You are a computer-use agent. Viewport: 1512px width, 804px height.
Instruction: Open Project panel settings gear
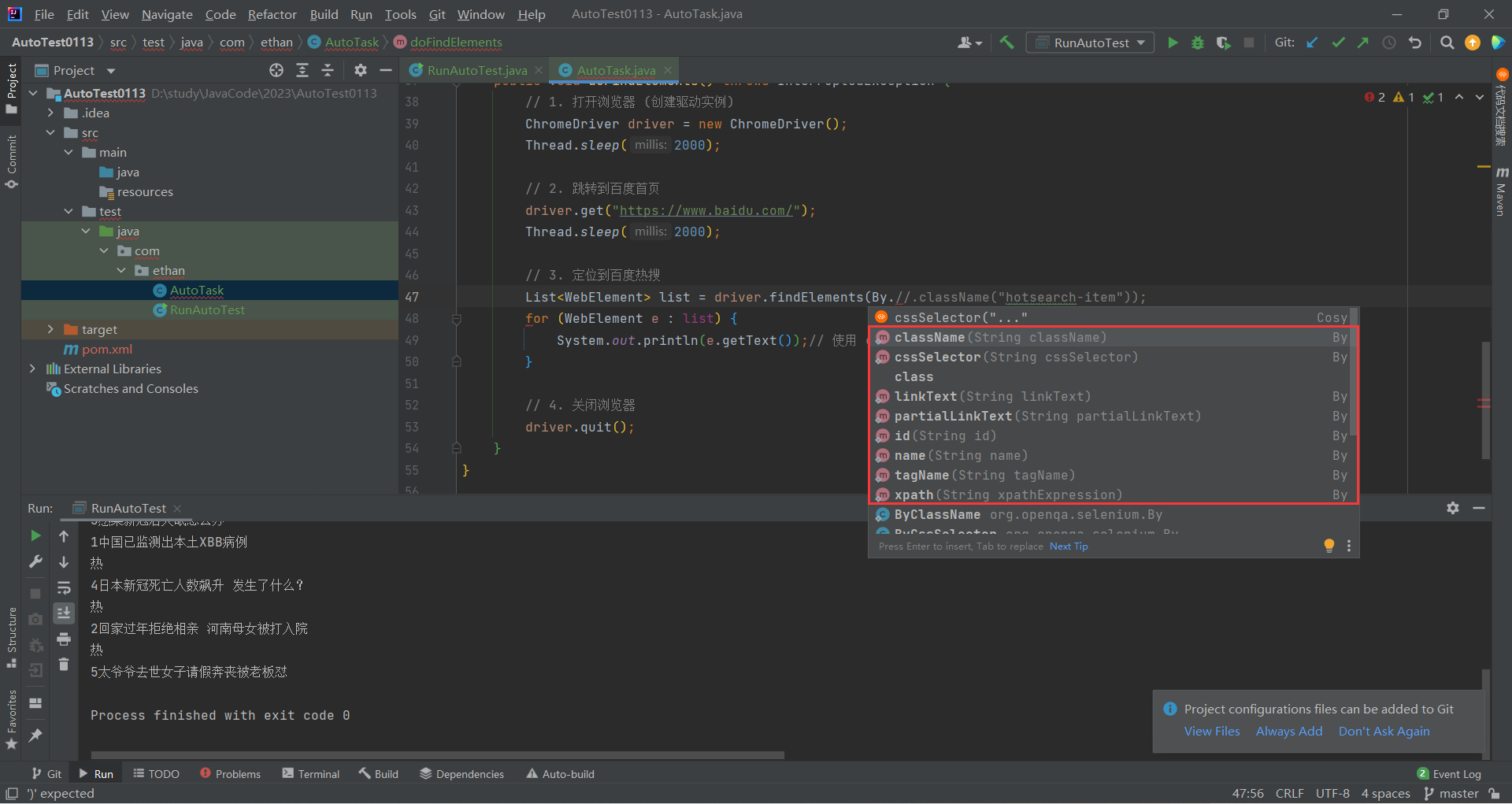coord(361,70)
